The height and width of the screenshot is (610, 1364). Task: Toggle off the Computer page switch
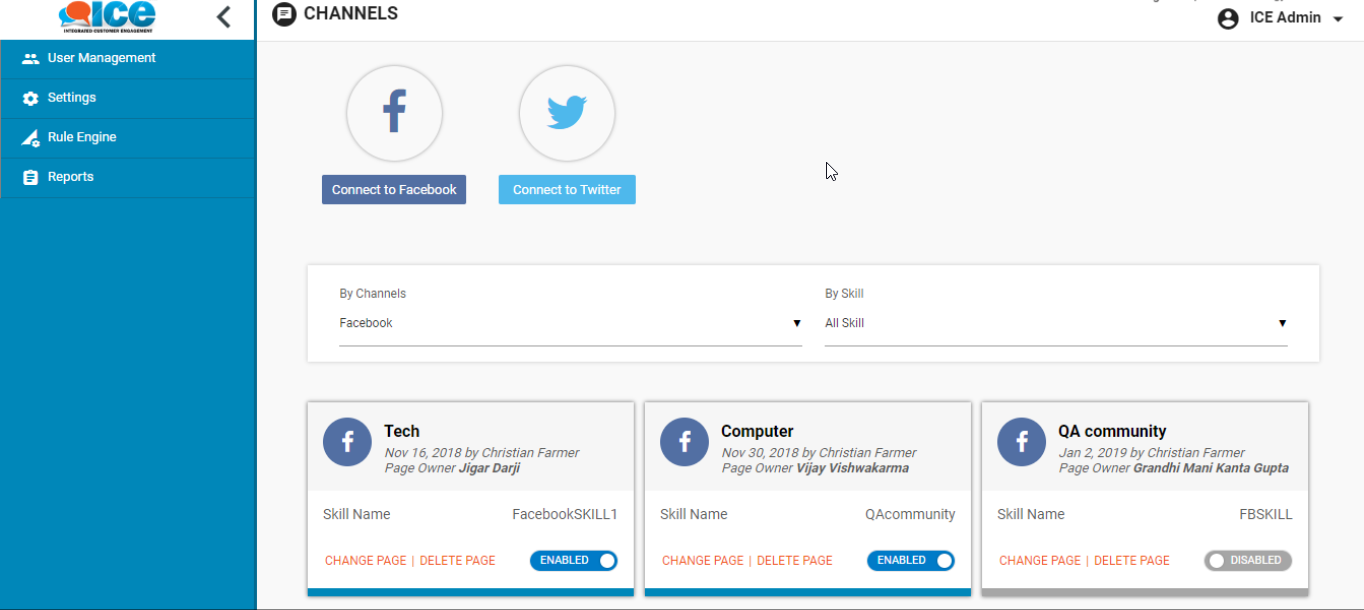911,561
